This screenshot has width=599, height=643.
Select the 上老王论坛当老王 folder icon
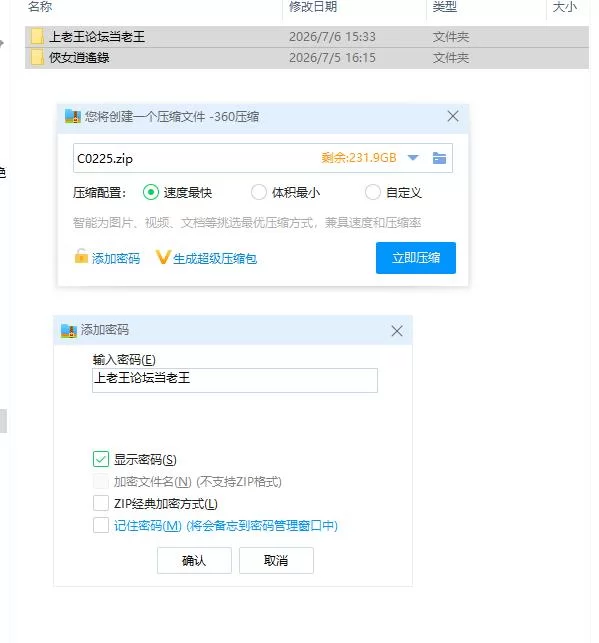tap(37, 36)
